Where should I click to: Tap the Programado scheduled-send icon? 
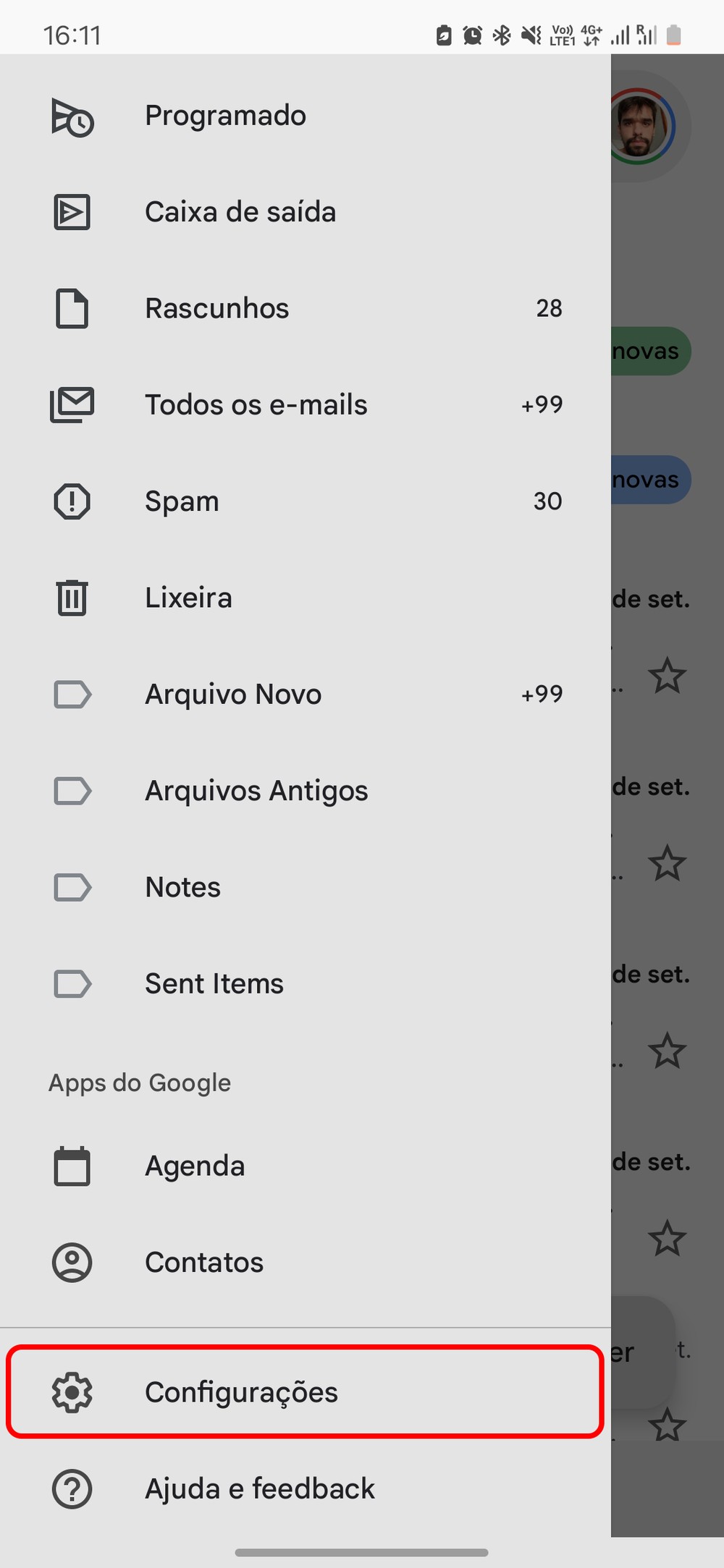point(72,116)
